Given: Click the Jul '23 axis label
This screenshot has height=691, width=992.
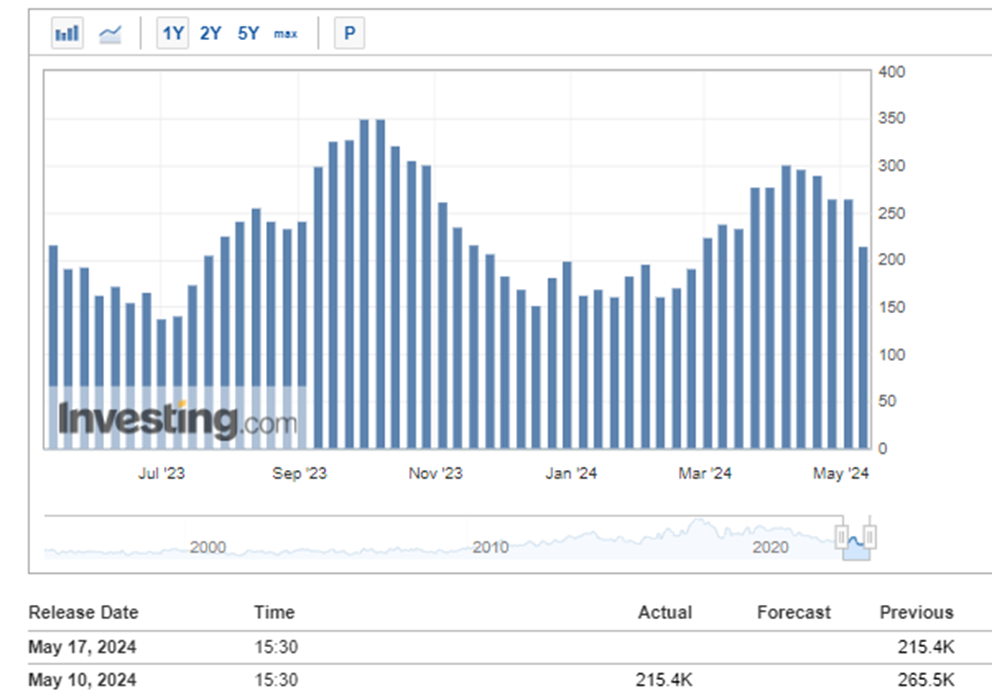Looking at the screenshot, I should point(161,473).
